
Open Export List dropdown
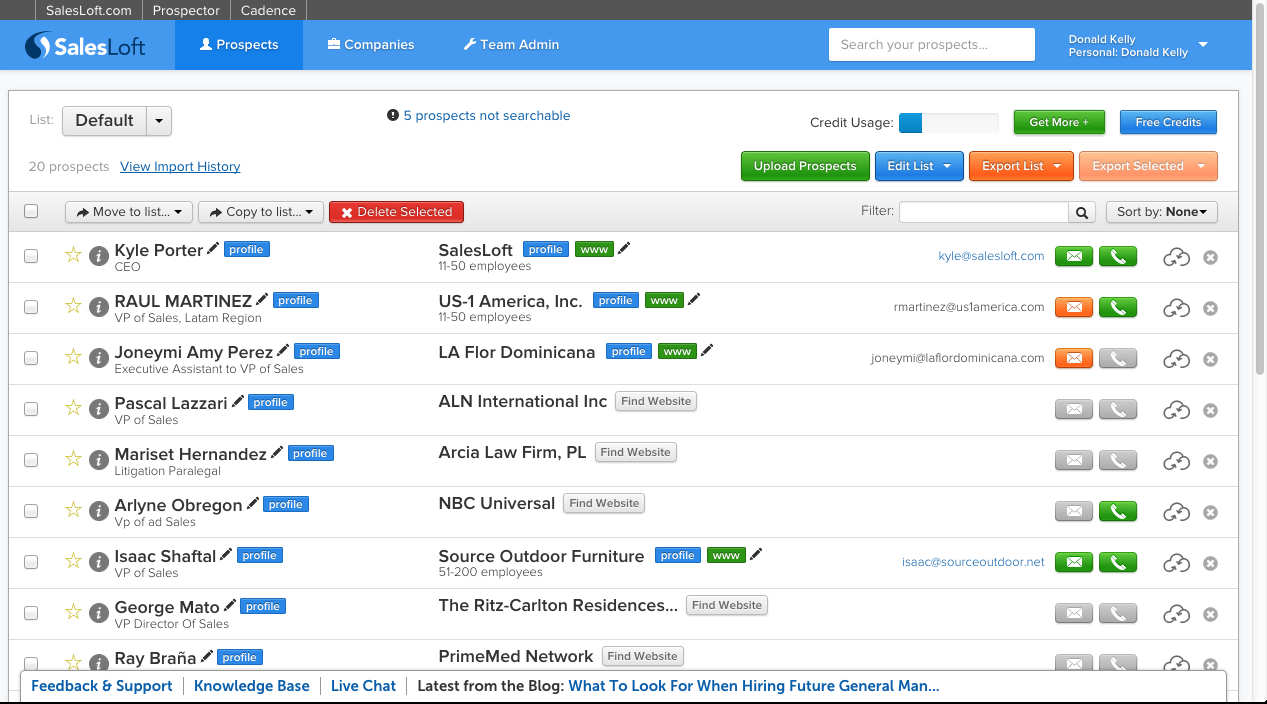[x=1021, y=166]
